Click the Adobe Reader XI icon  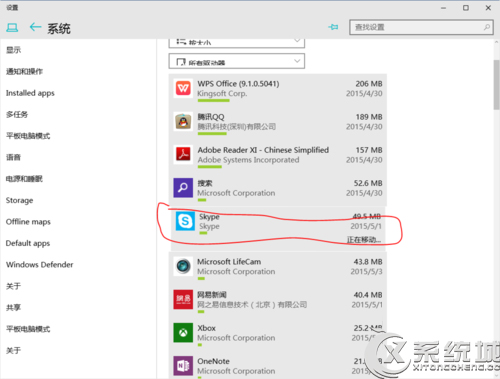(183, 154)
